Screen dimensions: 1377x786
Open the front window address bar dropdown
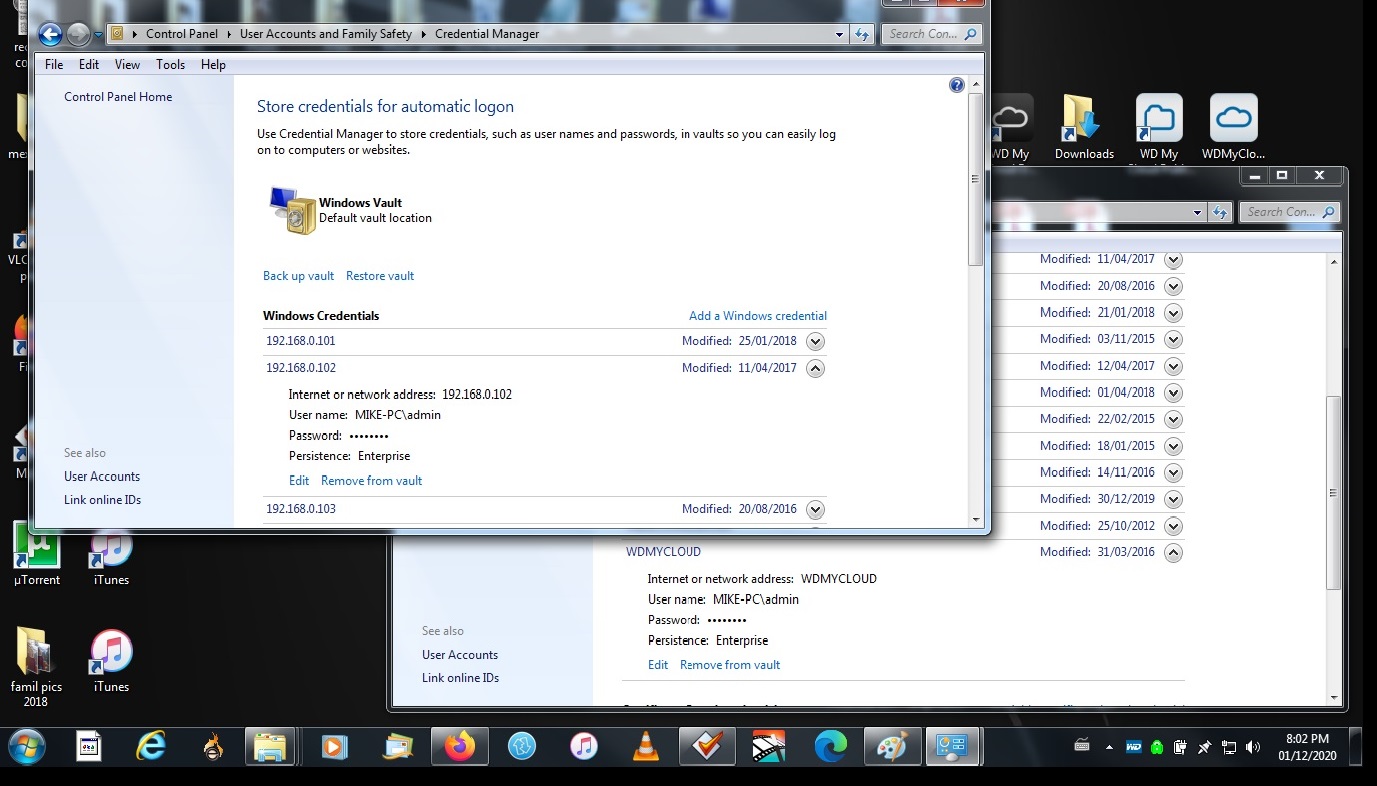click(x=840, y=34)
